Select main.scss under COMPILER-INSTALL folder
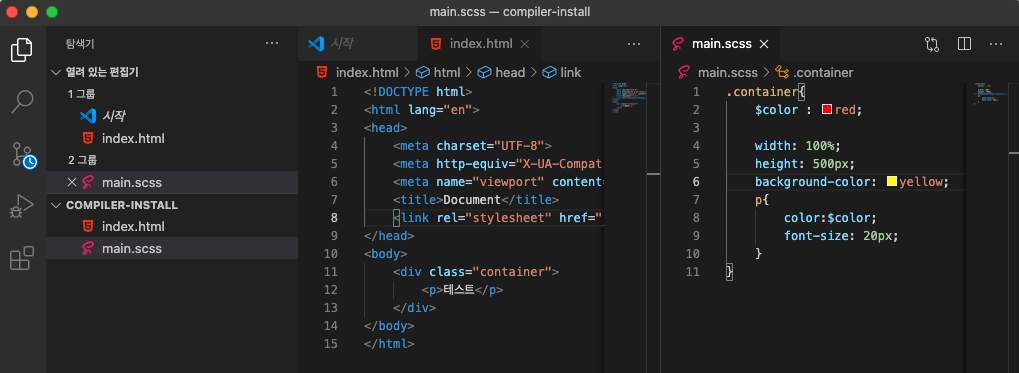 [x=172, y=249]
